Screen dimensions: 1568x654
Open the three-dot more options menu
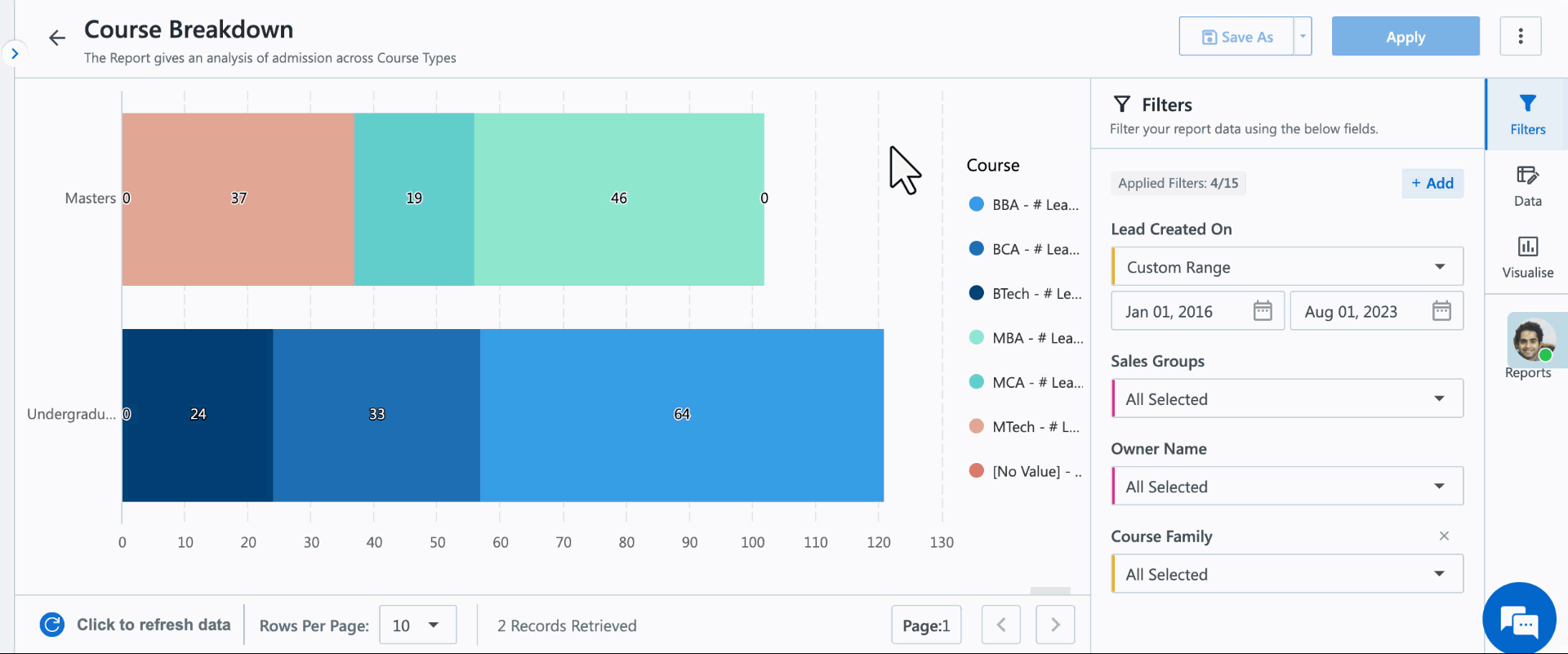[1520, 37]
